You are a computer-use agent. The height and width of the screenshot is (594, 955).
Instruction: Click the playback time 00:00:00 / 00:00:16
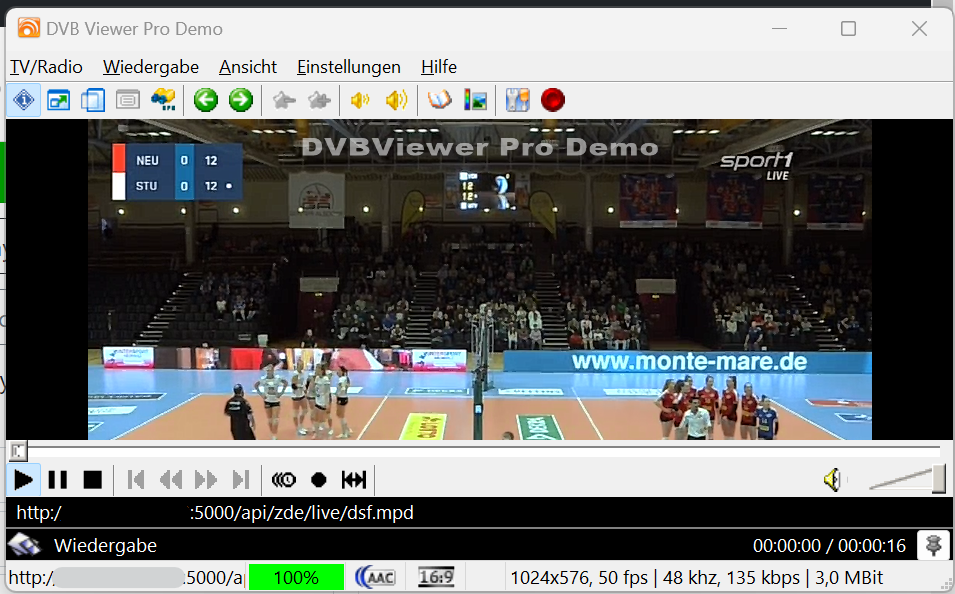(x=830, y=545)
